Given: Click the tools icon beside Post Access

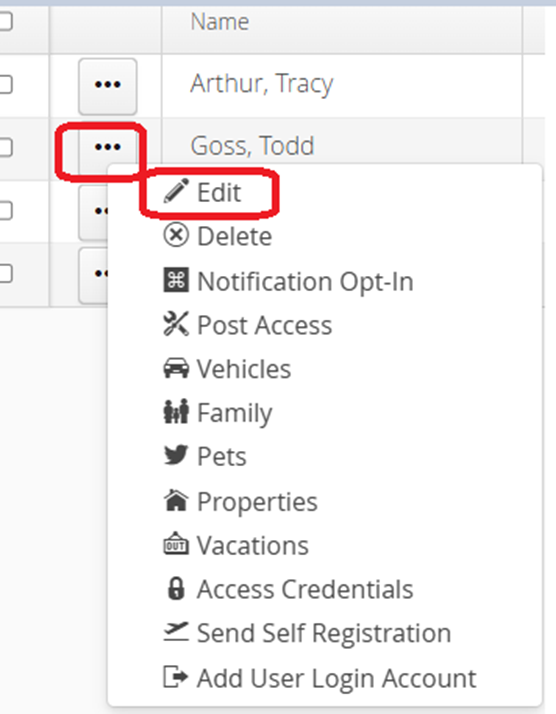Looking at the screenshot, I should (x=176, y=324).
